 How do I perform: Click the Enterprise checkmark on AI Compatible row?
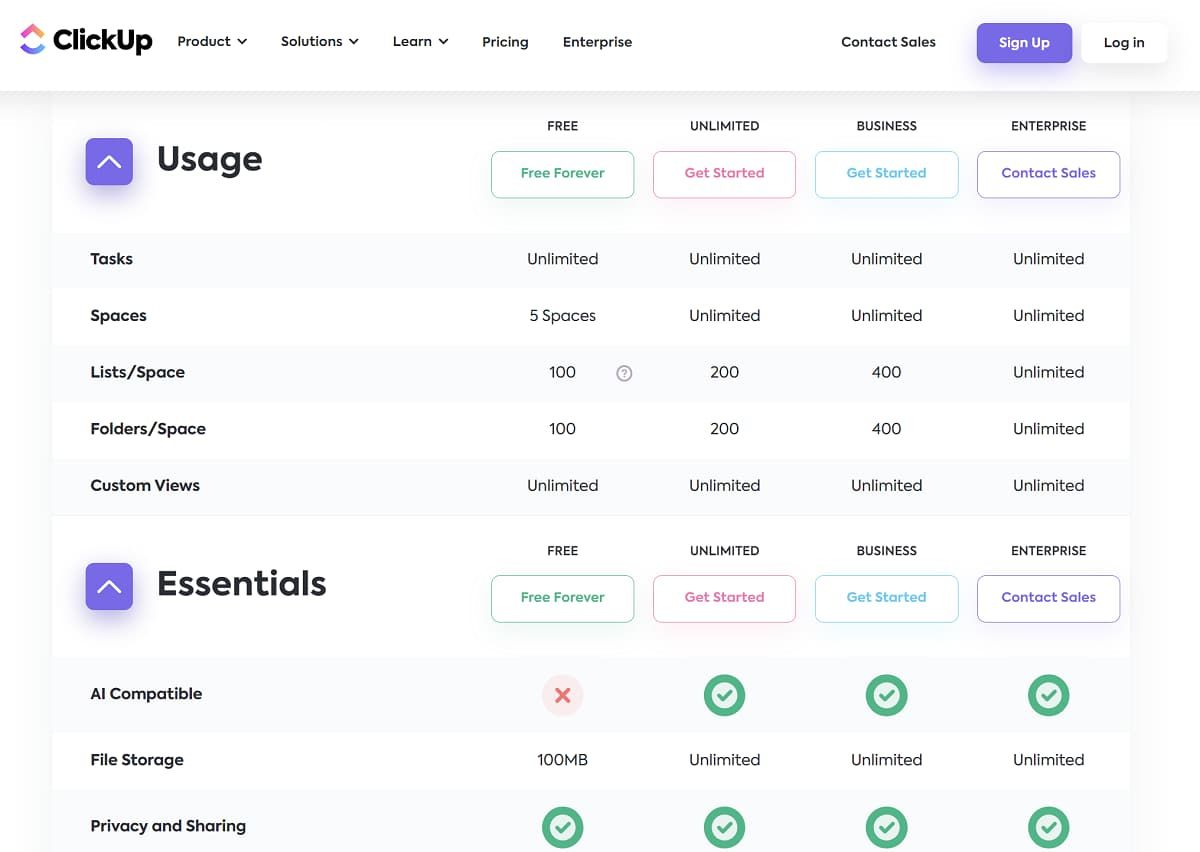pos(1048,694)
